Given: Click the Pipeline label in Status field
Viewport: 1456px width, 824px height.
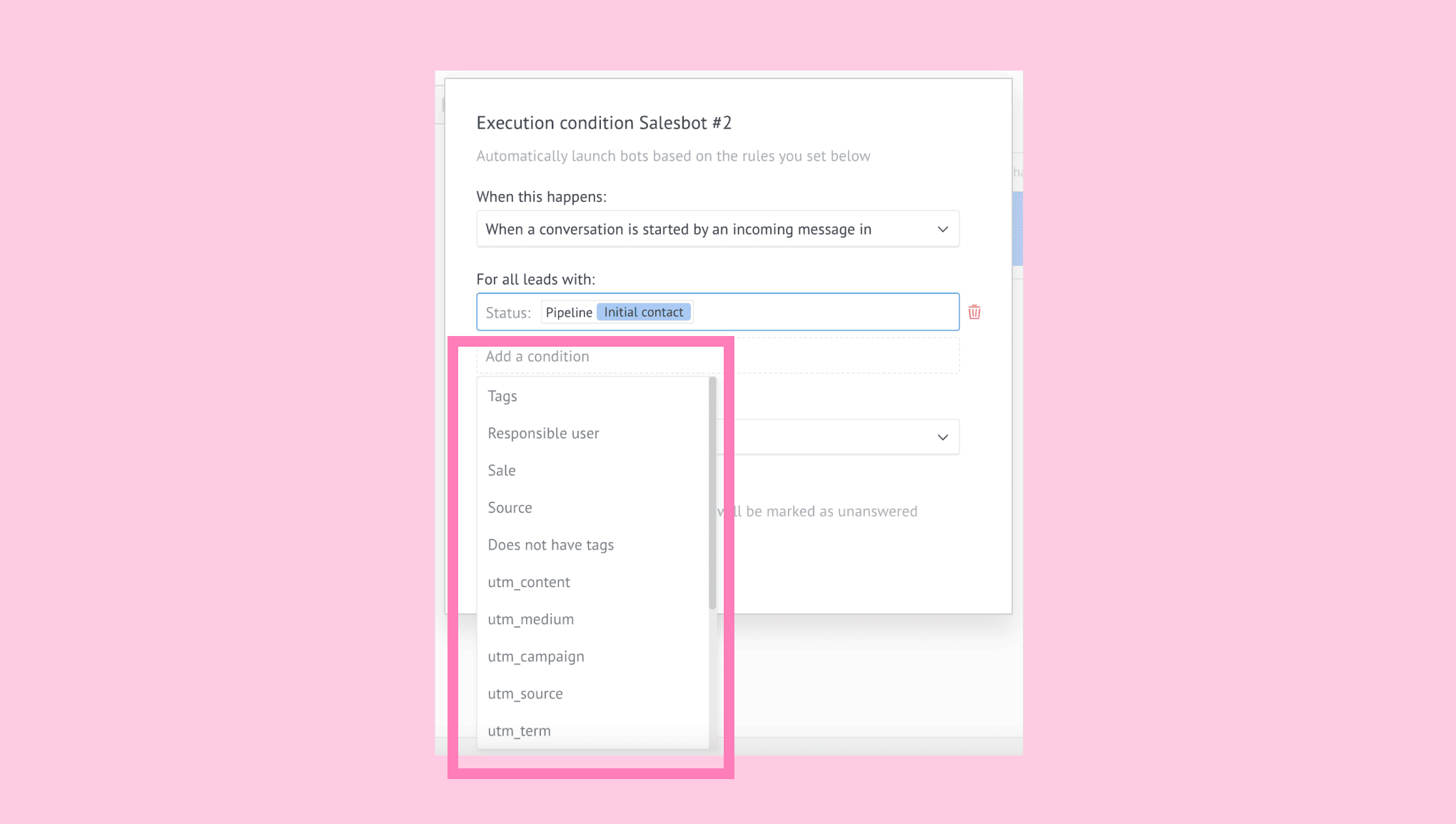Looking at the screenshot, I should point(569,312).
